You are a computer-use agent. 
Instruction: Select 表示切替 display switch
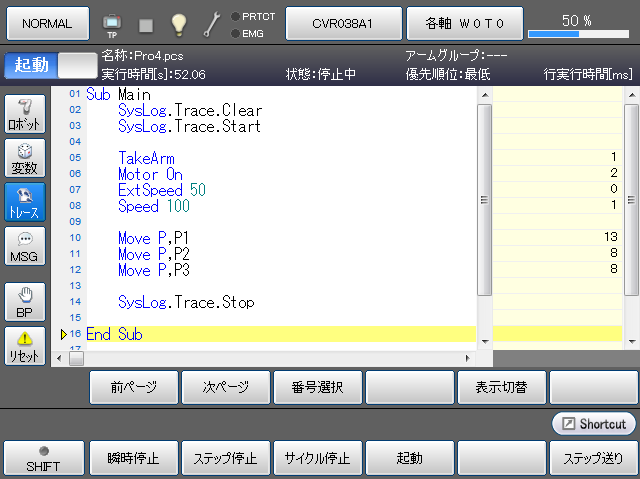[x=501, y=386]
